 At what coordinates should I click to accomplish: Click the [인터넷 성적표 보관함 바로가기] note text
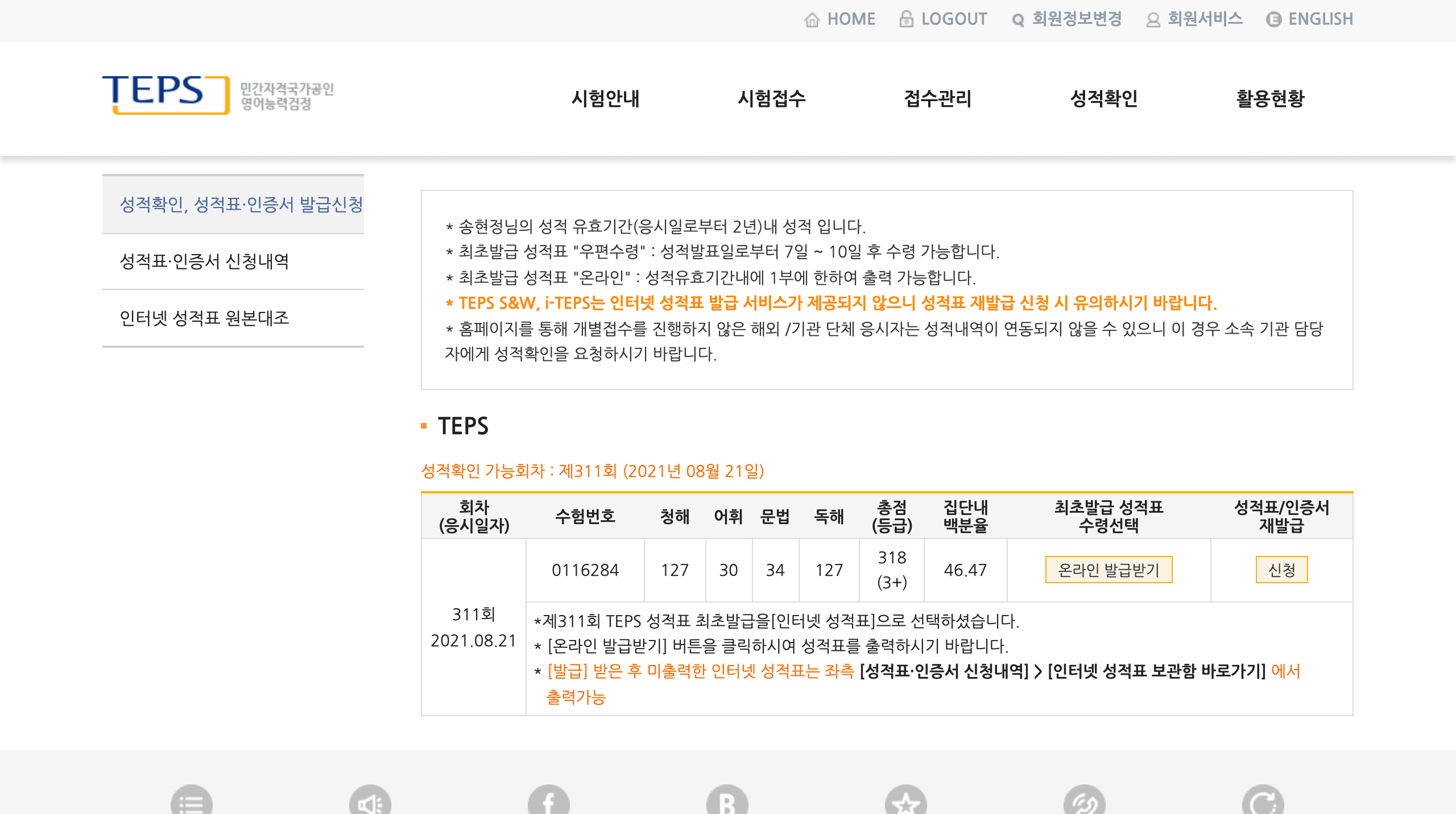1156,671
